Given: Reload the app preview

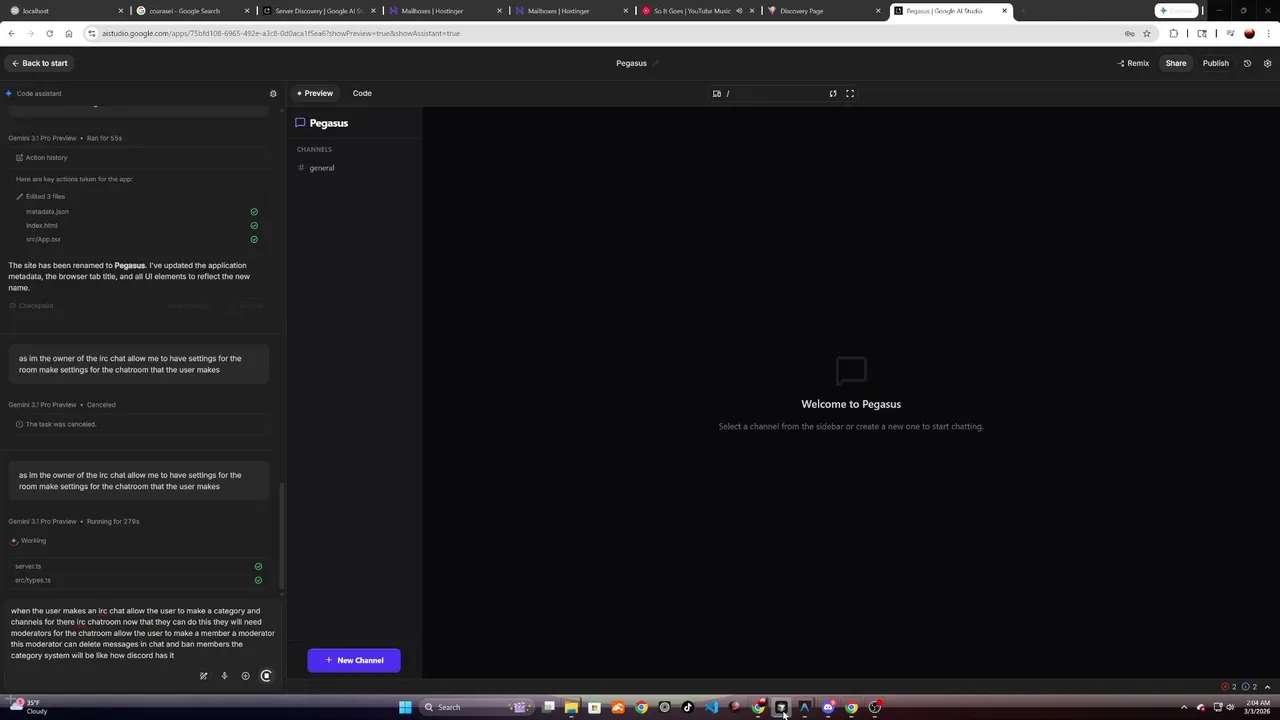Looking at the screenshot, I should click(833, 94).
